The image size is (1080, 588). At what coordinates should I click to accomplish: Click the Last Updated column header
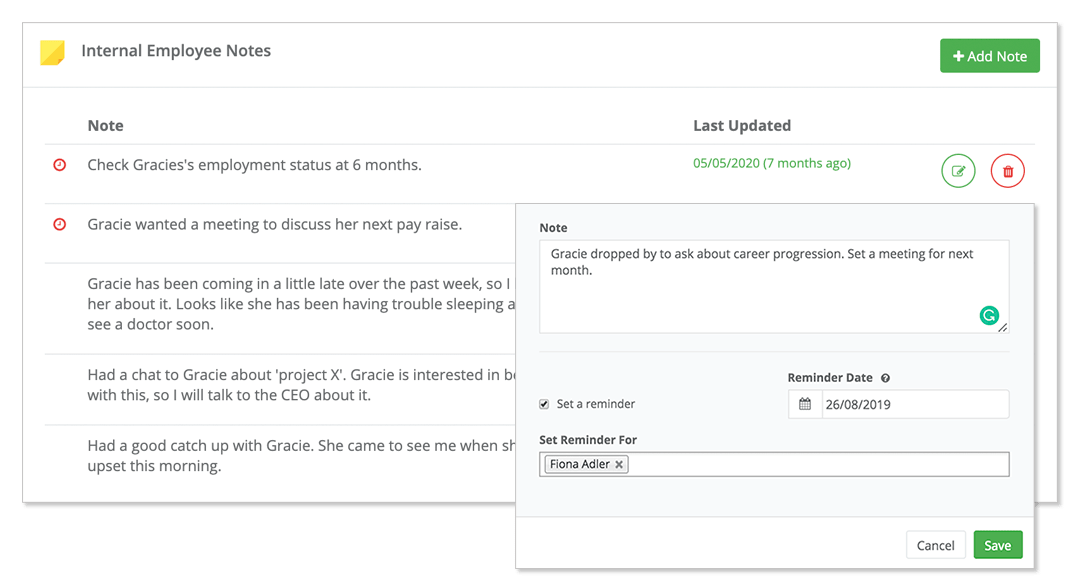pos(742,126)
